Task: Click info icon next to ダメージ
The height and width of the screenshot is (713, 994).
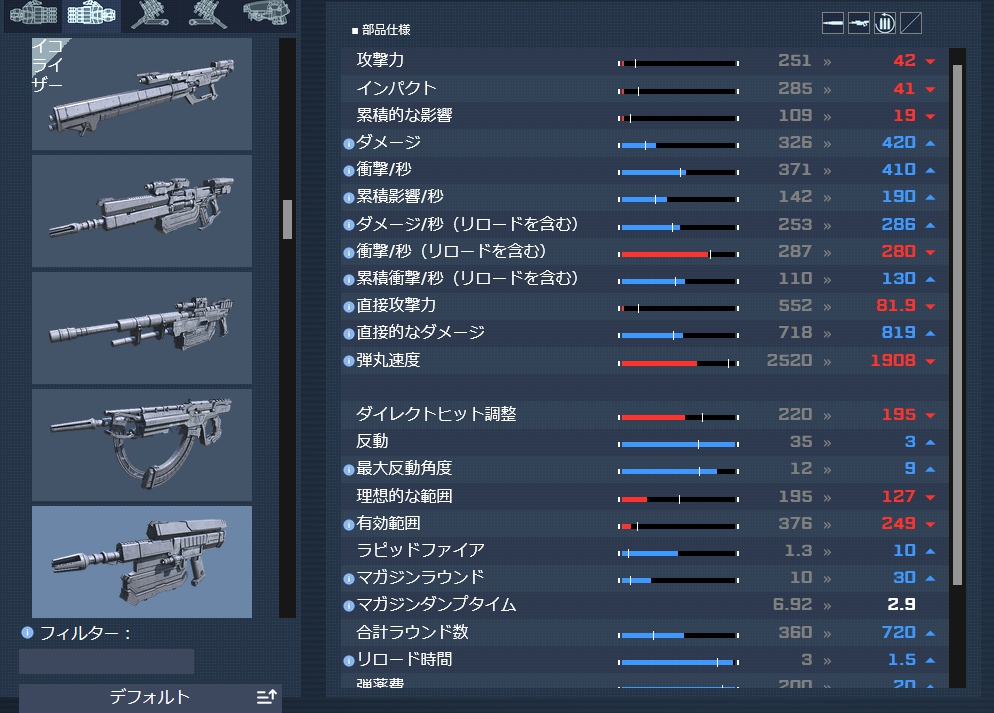Action: [x=348, y=143]
